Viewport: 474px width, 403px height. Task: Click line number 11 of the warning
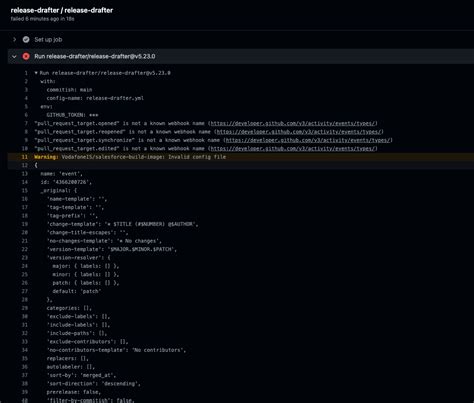pos(25,157)
